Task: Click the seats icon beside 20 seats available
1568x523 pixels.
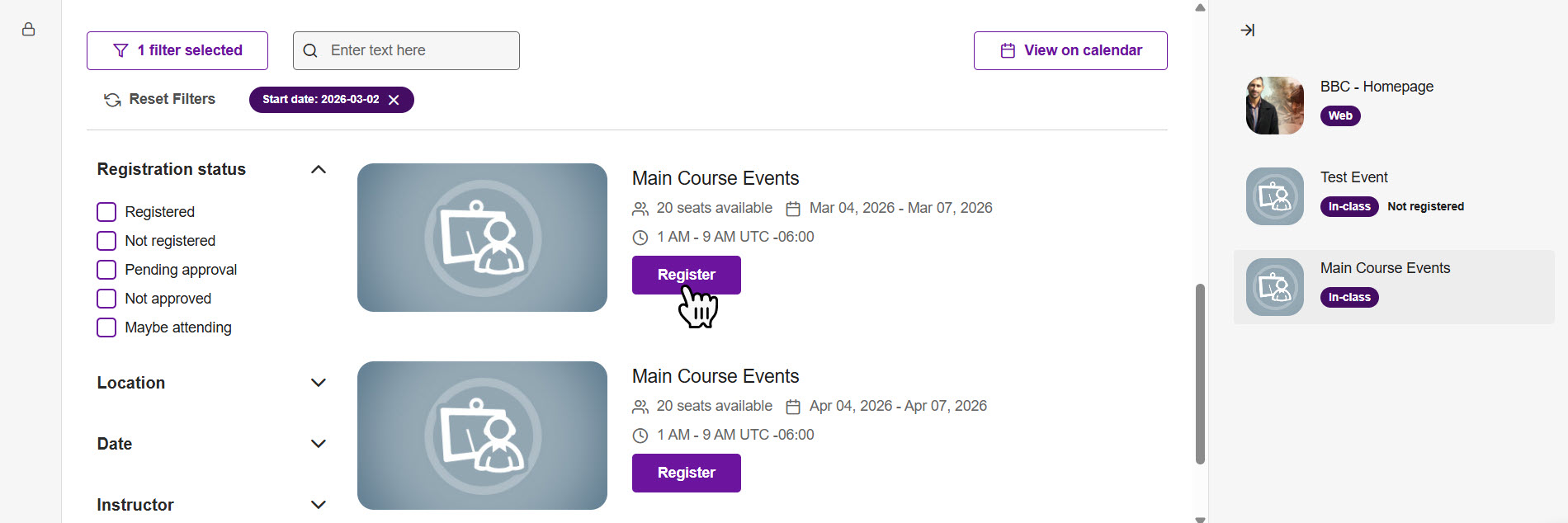Action: tap(640, 208)
